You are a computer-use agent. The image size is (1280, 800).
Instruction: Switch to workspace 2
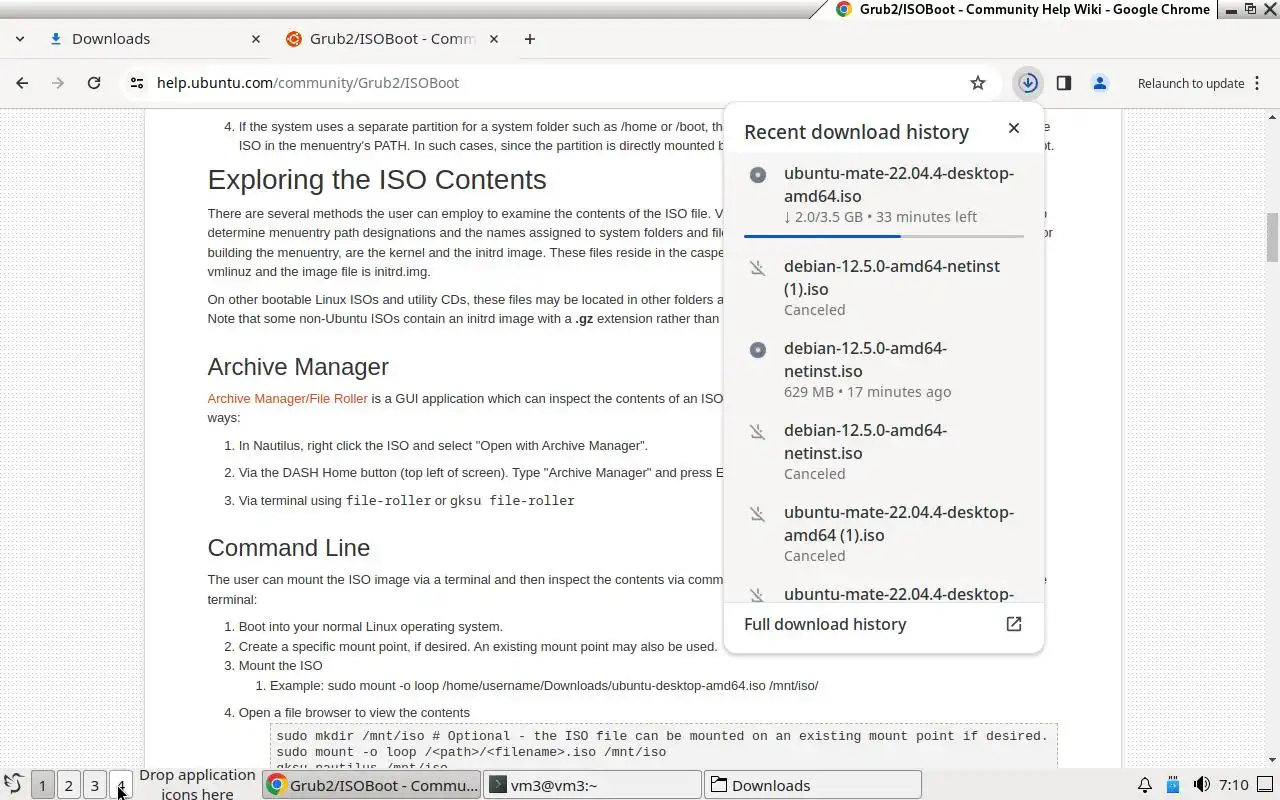click(x=68, y=785)
